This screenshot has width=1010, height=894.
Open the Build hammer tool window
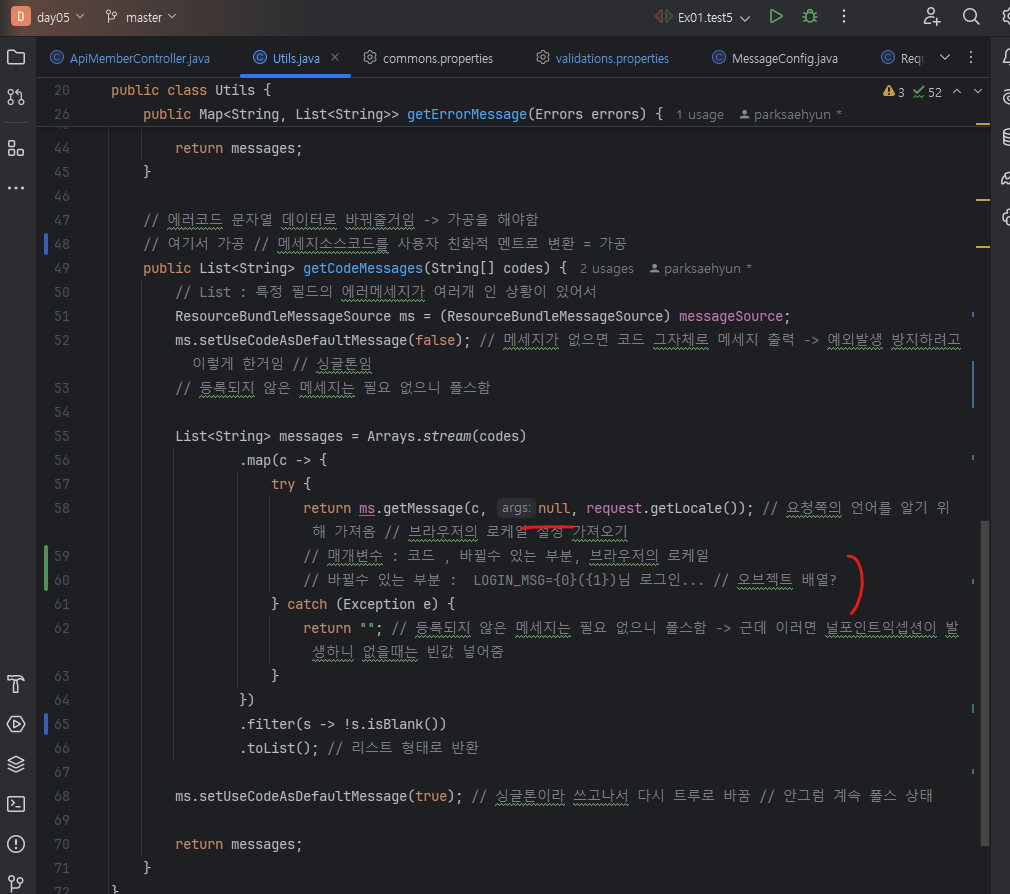pyautogui.click(x=16, y=683)
